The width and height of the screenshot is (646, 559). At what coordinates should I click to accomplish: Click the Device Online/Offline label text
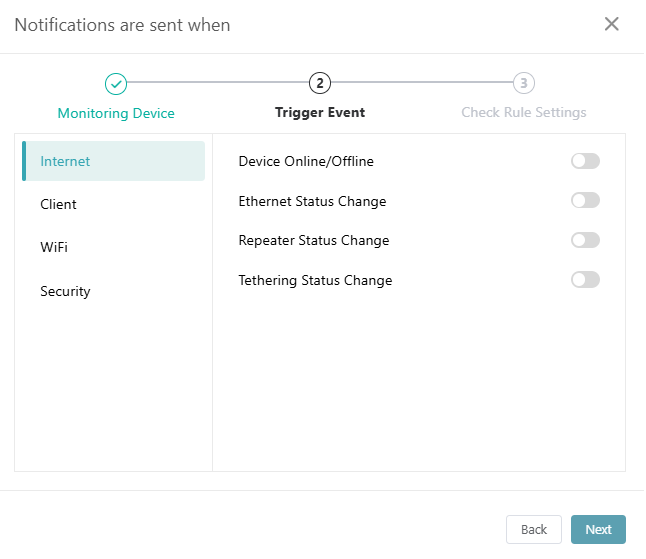(x=306, y=161)
